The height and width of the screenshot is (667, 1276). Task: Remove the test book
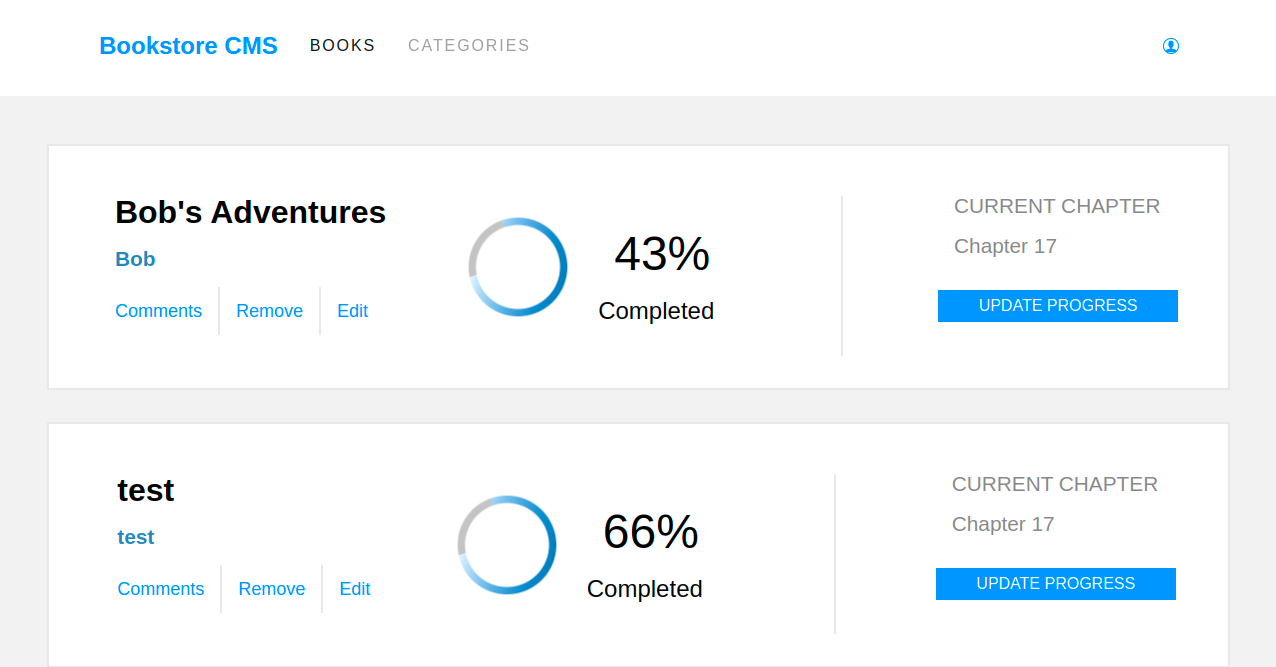[x=271, y=589]
